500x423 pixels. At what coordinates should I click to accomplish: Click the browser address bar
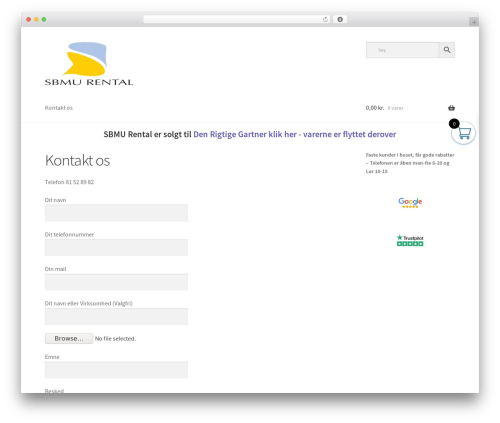(x=237, y=19)
